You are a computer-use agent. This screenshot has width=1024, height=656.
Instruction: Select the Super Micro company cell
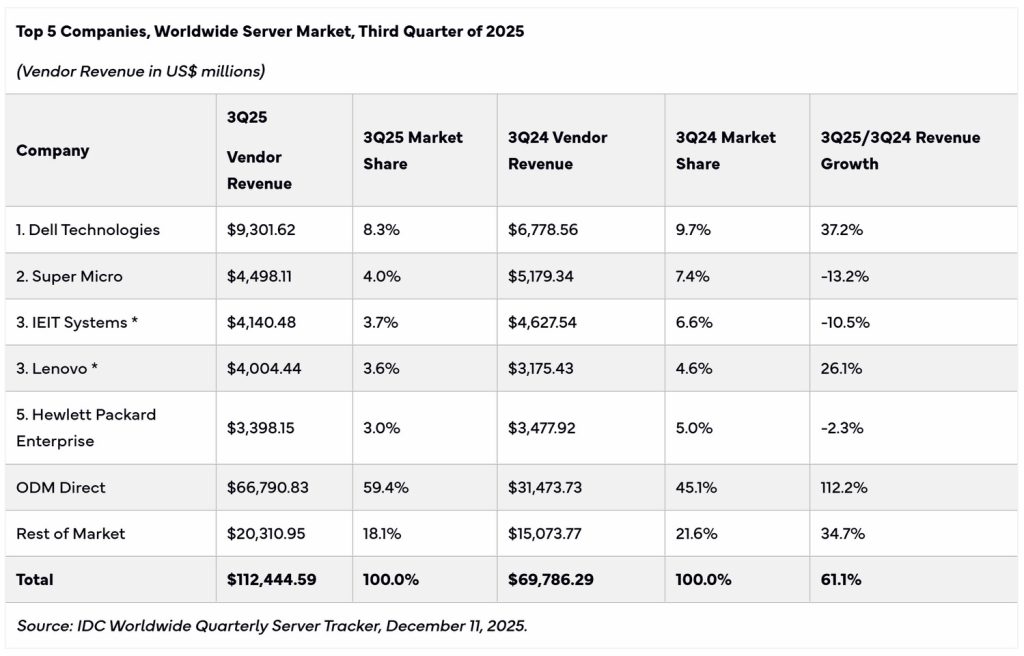(69, 276)
